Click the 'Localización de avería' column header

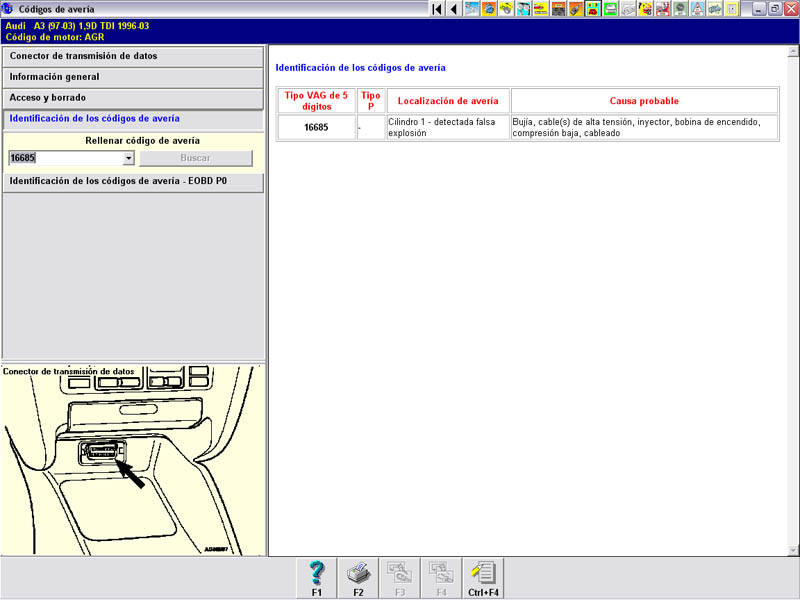448,101
